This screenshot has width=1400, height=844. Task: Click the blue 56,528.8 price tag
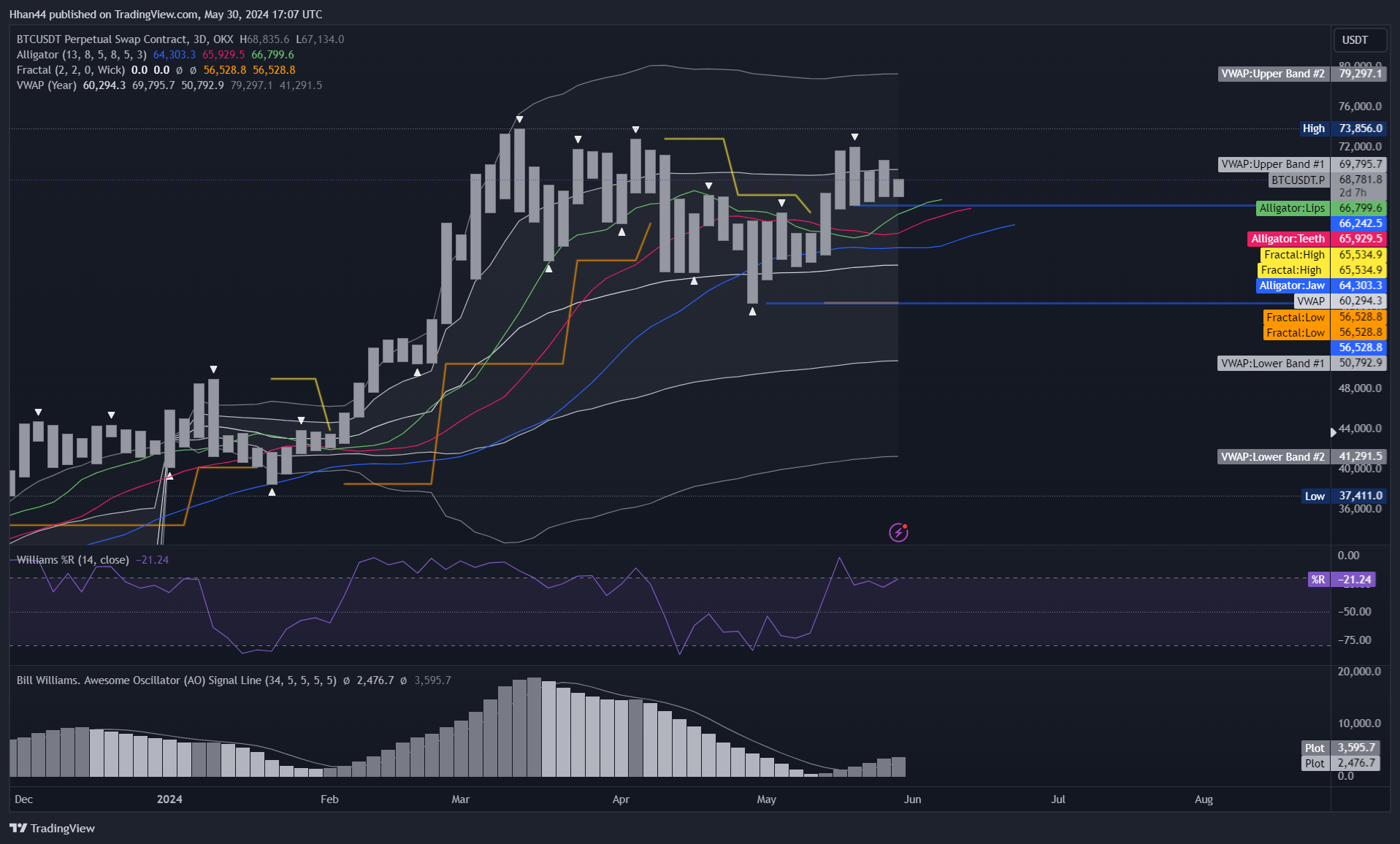tap(1358, 348)
